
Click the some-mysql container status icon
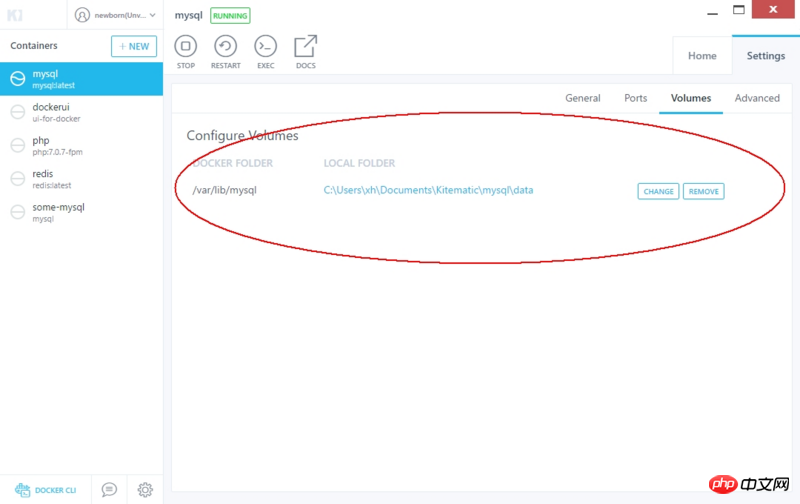pos(18,212)
